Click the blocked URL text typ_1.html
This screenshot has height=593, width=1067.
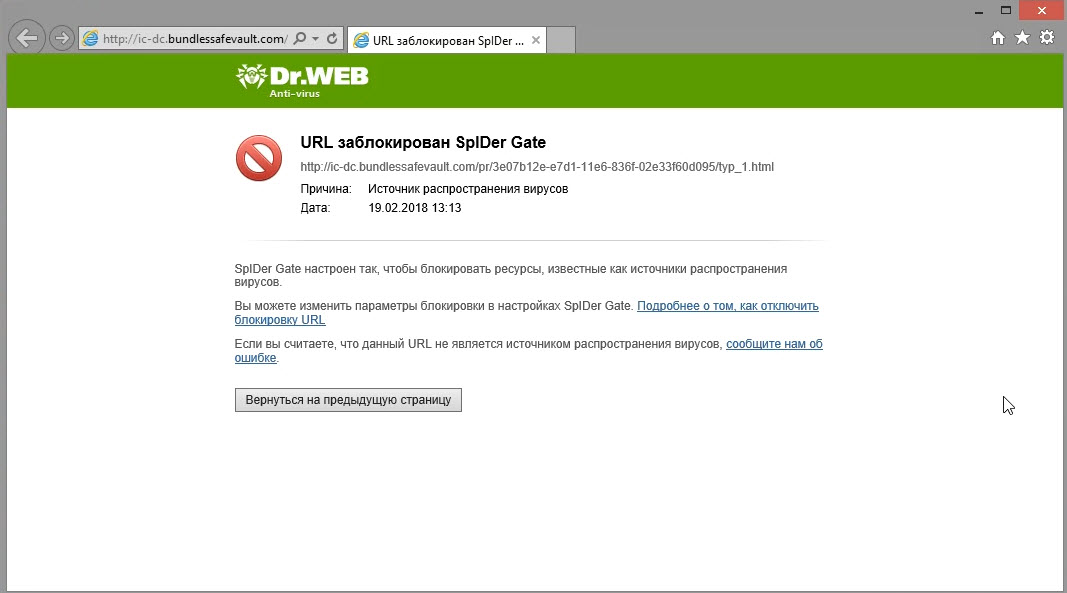tap(537, 167)
